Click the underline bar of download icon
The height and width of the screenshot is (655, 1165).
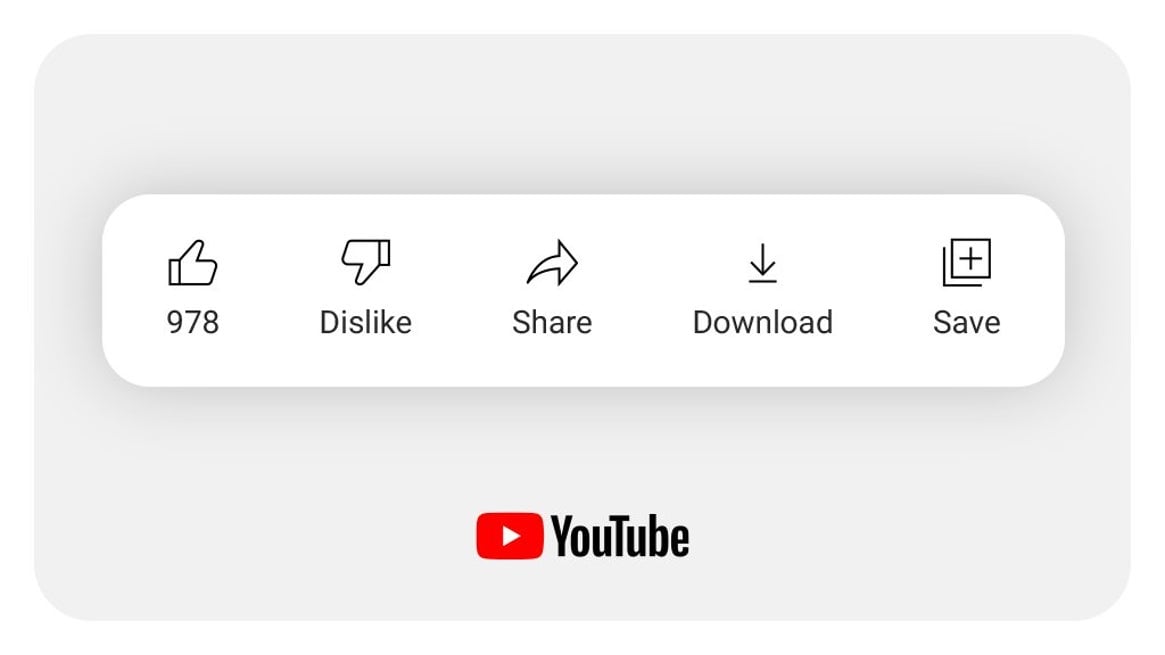pyautogui.click(x=762, y=281)
